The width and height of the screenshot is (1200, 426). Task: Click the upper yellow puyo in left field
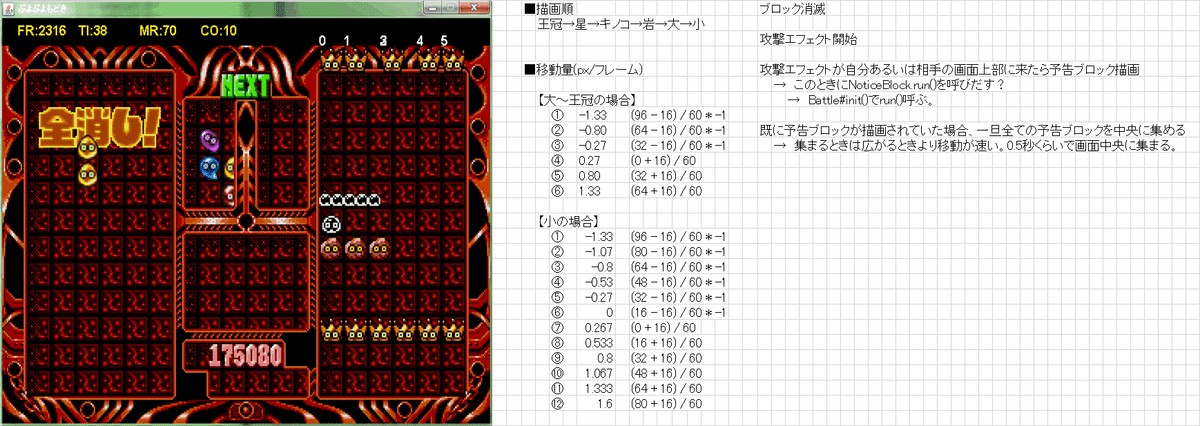(88, 149)
